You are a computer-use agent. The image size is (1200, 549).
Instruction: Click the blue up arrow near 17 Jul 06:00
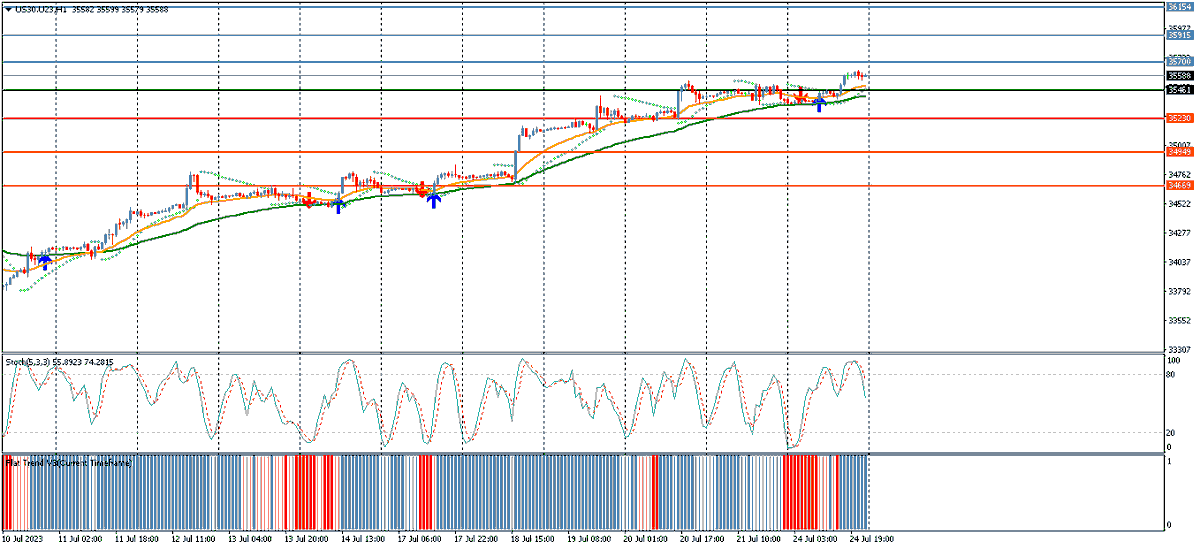[x=433, y=200]
